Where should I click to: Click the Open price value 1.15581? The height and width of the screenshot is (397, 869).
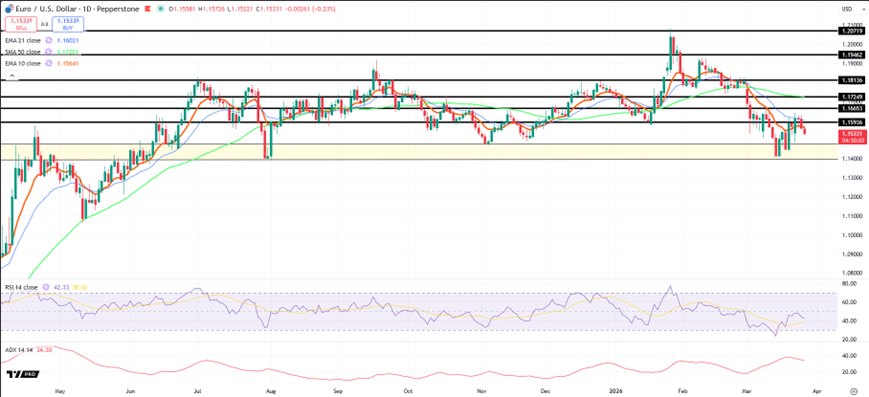(185, 9)
